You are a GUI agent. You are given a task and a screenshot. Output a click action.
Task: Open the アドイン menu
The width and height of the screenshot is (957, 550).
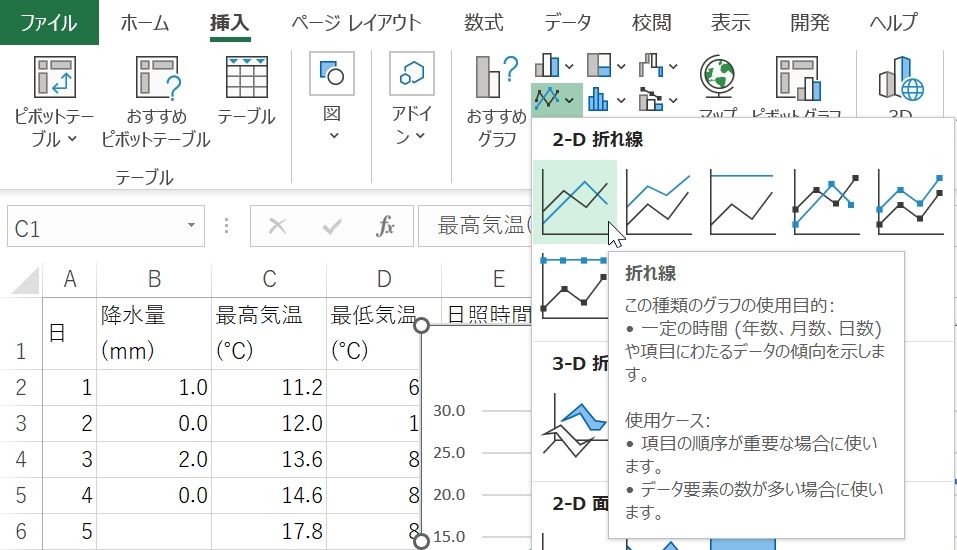[411, 98]
